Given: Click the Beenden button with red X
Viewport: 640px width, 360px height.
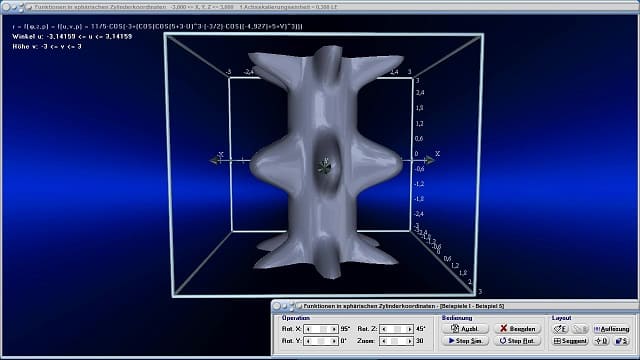Looking at the screenshot, I should tap(518, 329).
